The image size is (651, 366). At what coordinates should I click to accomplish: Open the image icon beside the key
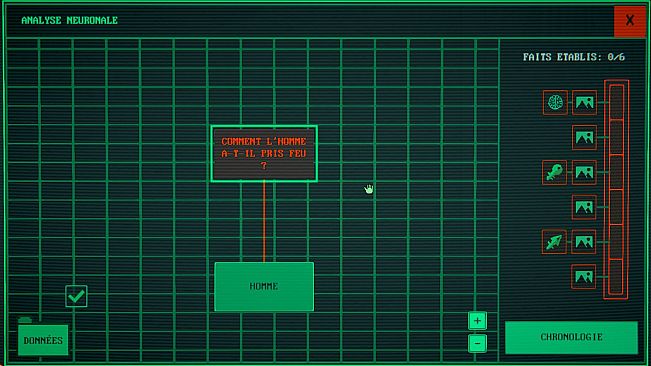click(584, 172)
